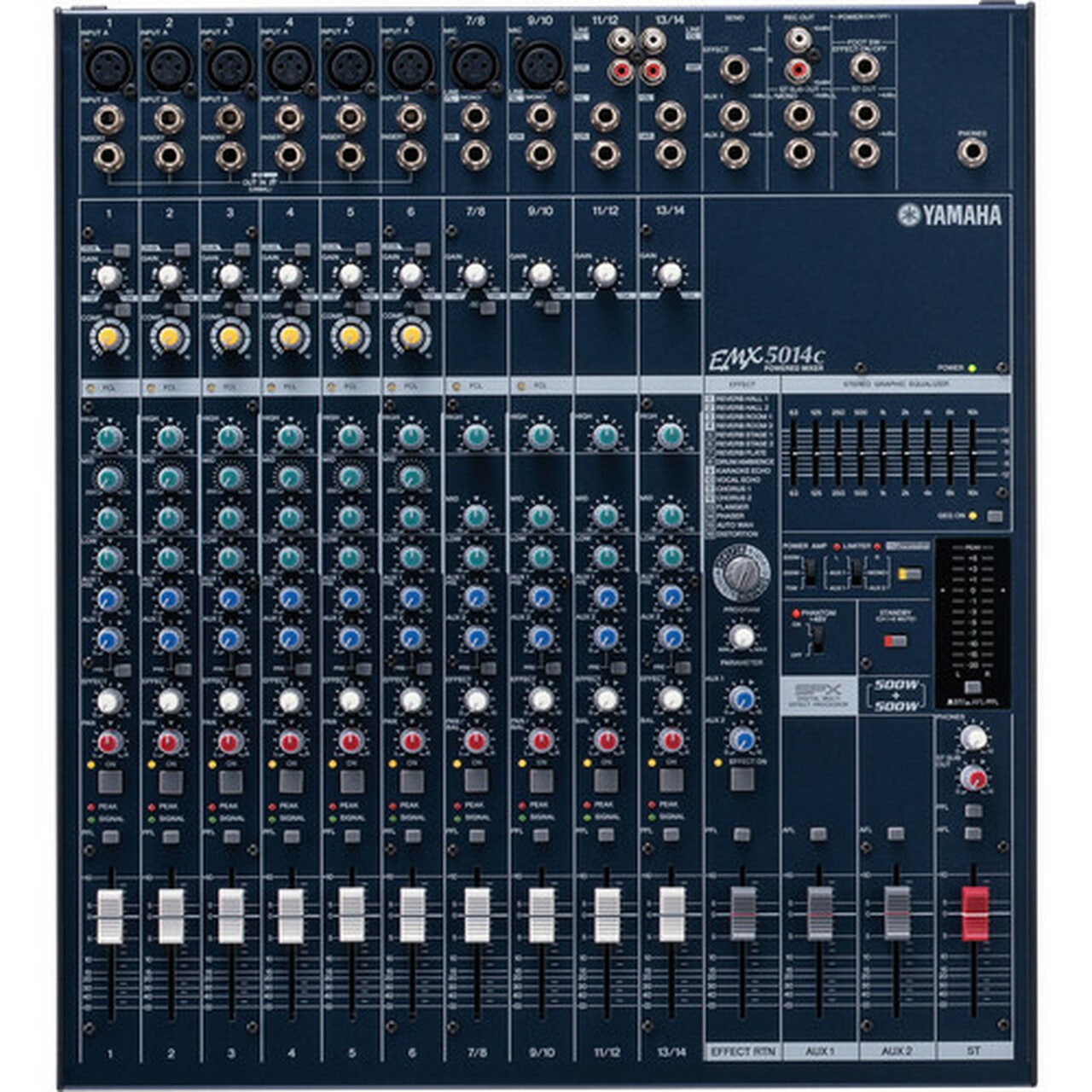Viewport: 1092px width, 1092px height.
Task: Click the channel 7/8 MIC XLR jack
Action: [475, 67]
